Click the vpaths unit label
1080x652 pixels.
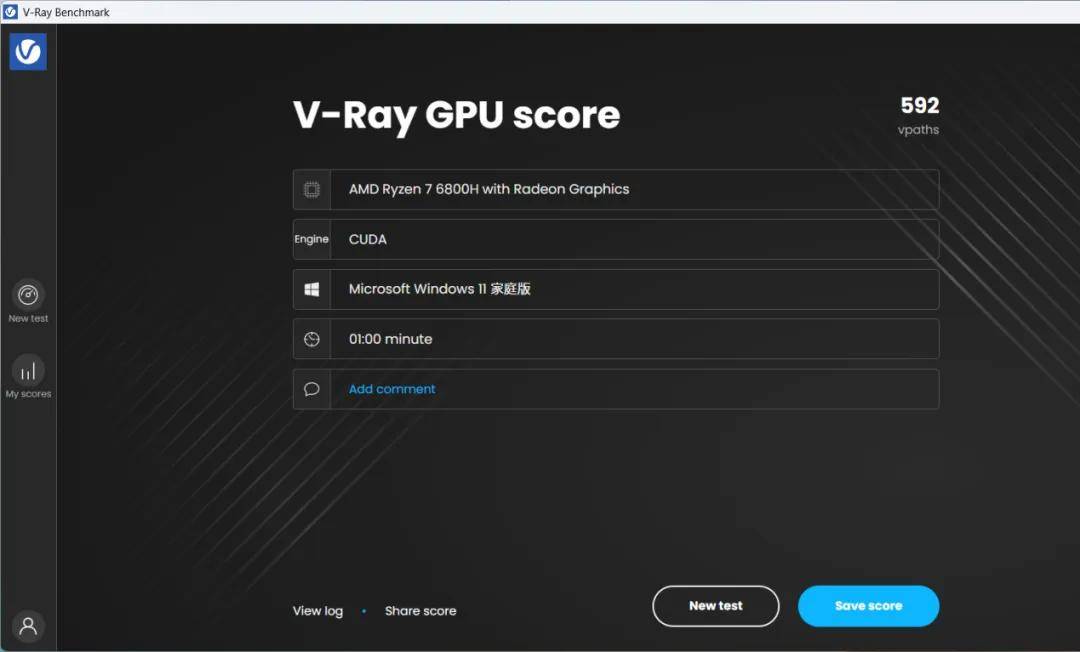tap(918, 129)
